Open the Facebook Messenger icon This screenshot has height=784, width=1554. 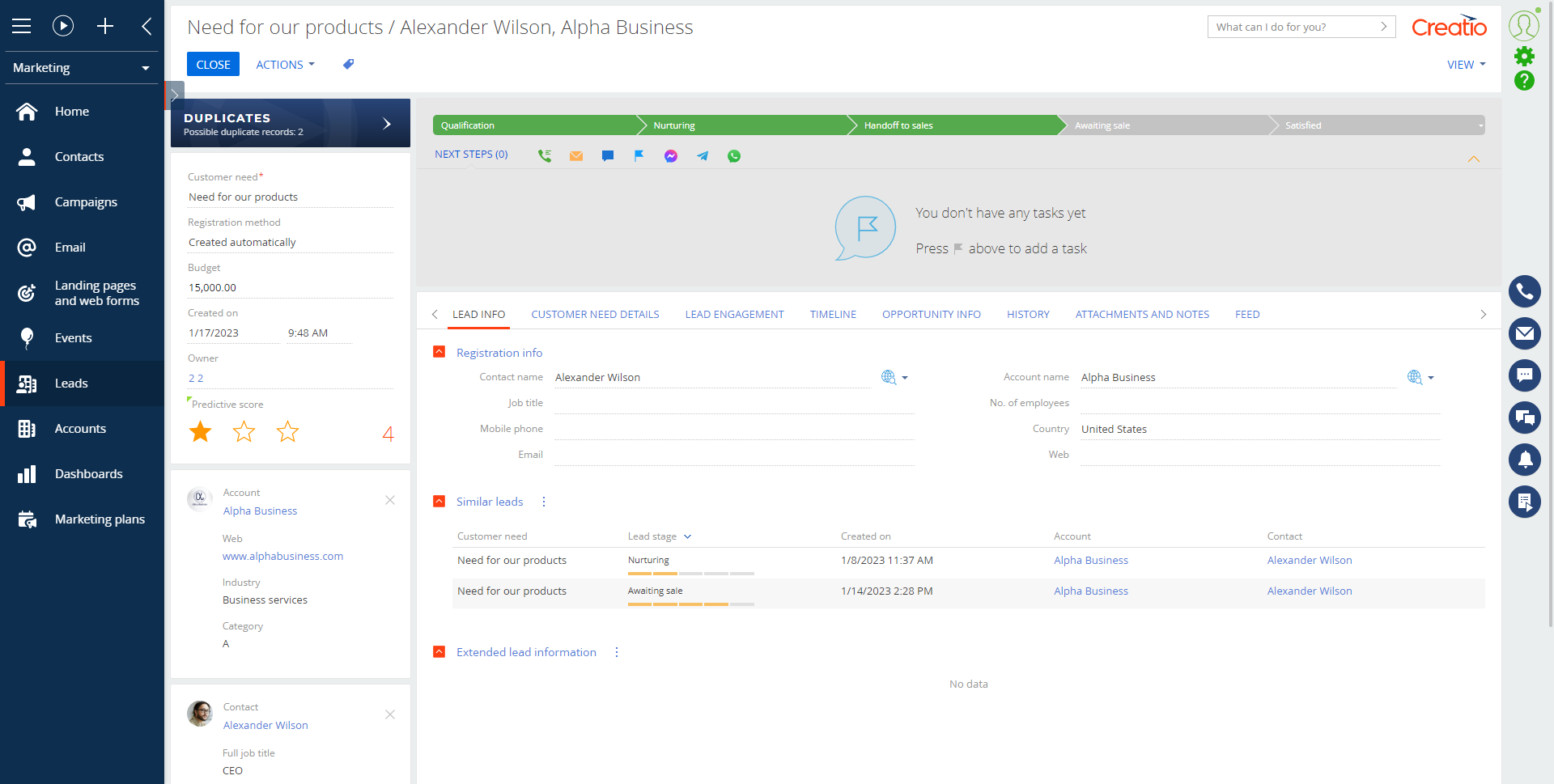click(x=671, y=156)
